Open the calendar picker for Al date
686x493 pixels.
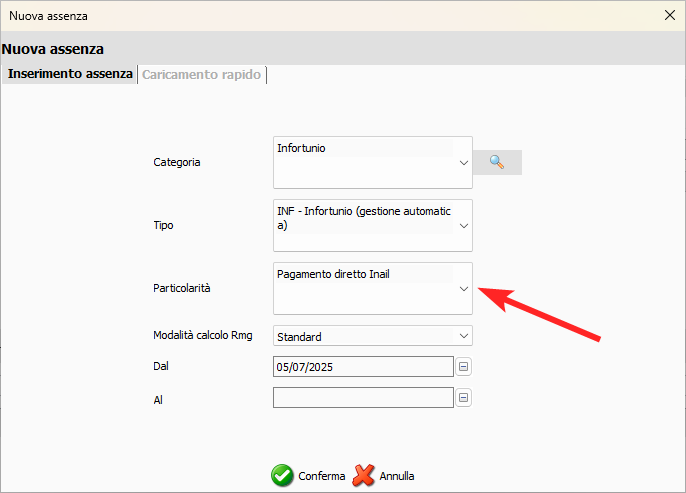(x=463, y=398)
